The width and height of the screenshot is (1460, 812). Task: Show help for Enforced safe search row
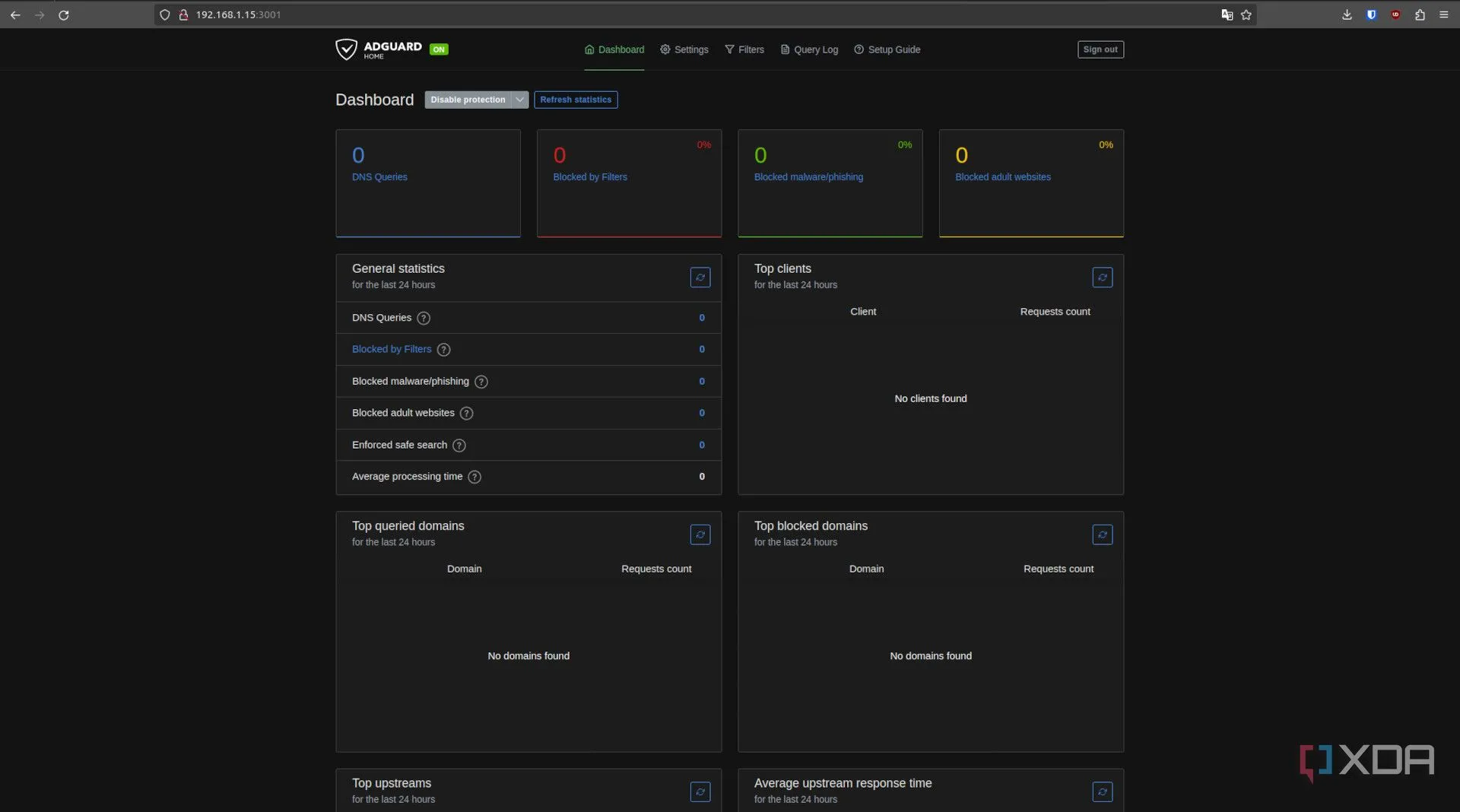point(459,446)
